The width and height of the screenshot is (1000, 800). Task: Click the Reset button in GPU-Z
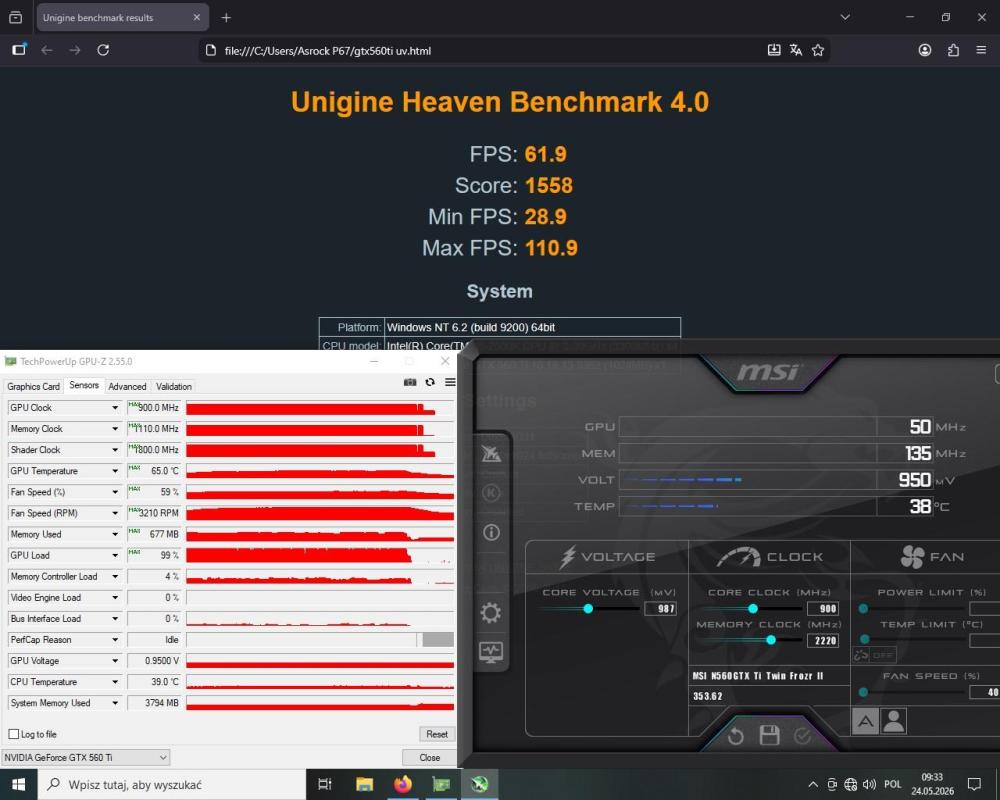click(x=437, y=734)
